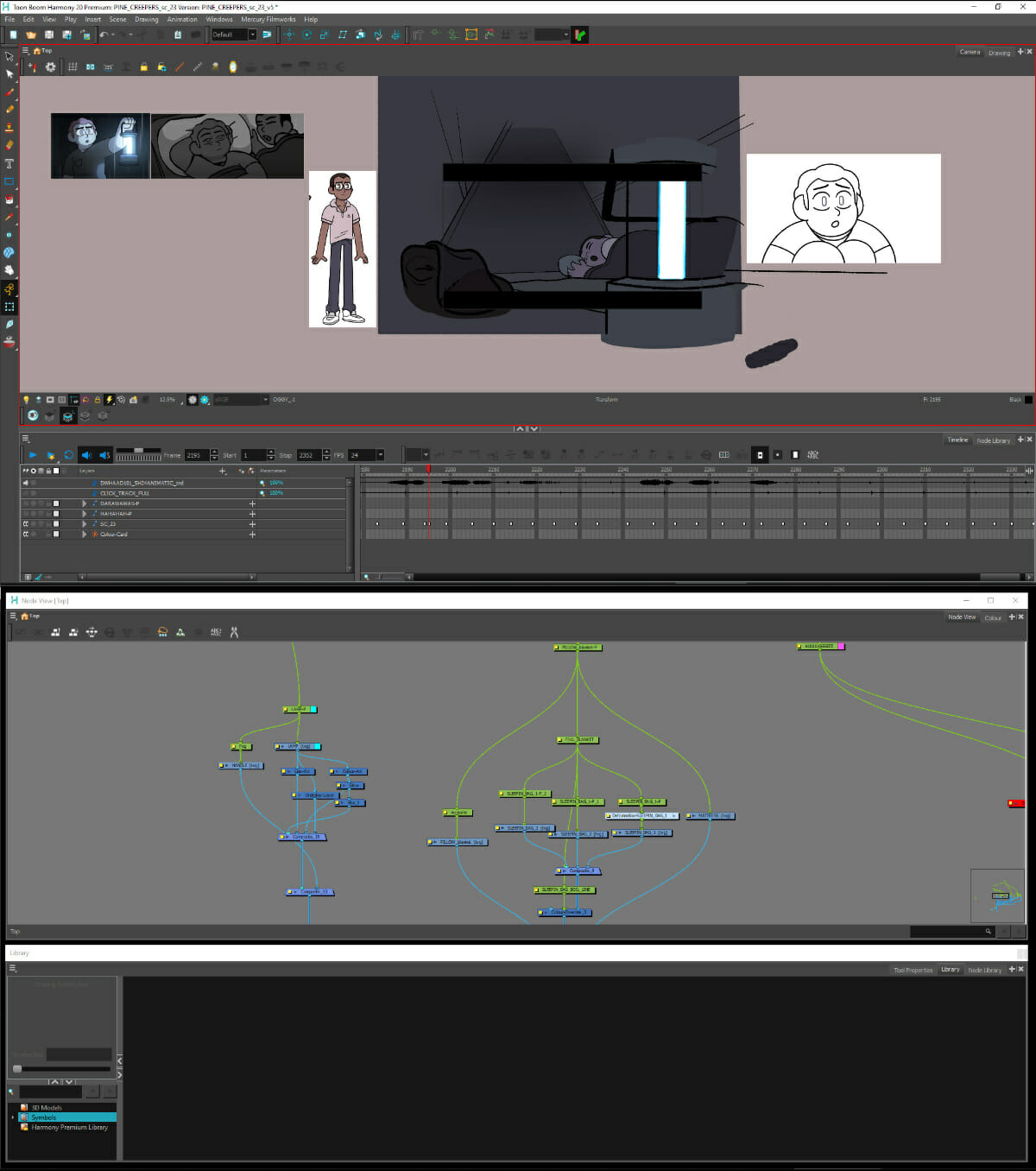Choose the Paint bucket tool

(9, 199)
